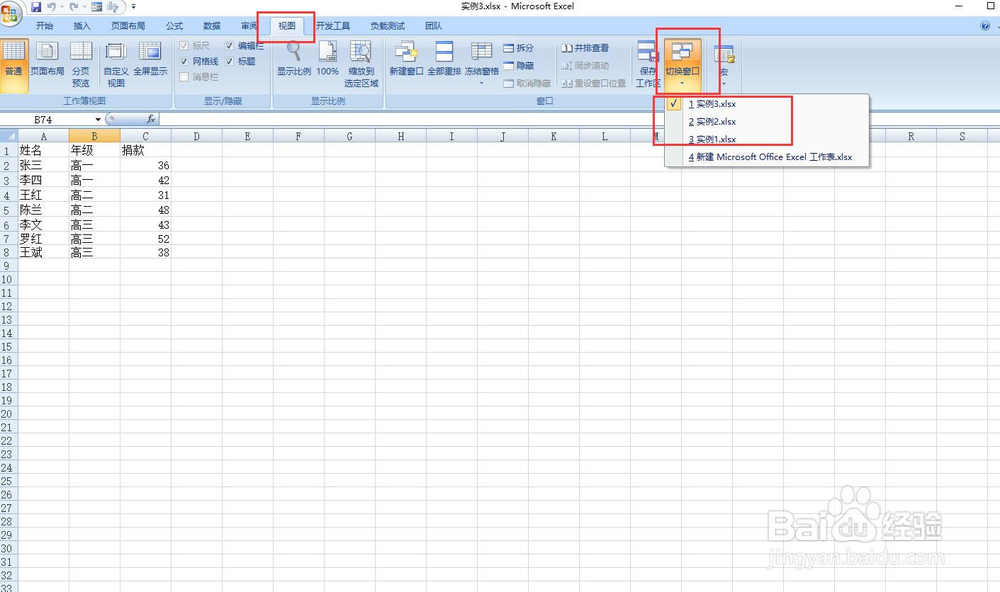Open the Data (数据) tab
Screen dimensions: 1000x592
pyautogui.click(x=212, y=26)
